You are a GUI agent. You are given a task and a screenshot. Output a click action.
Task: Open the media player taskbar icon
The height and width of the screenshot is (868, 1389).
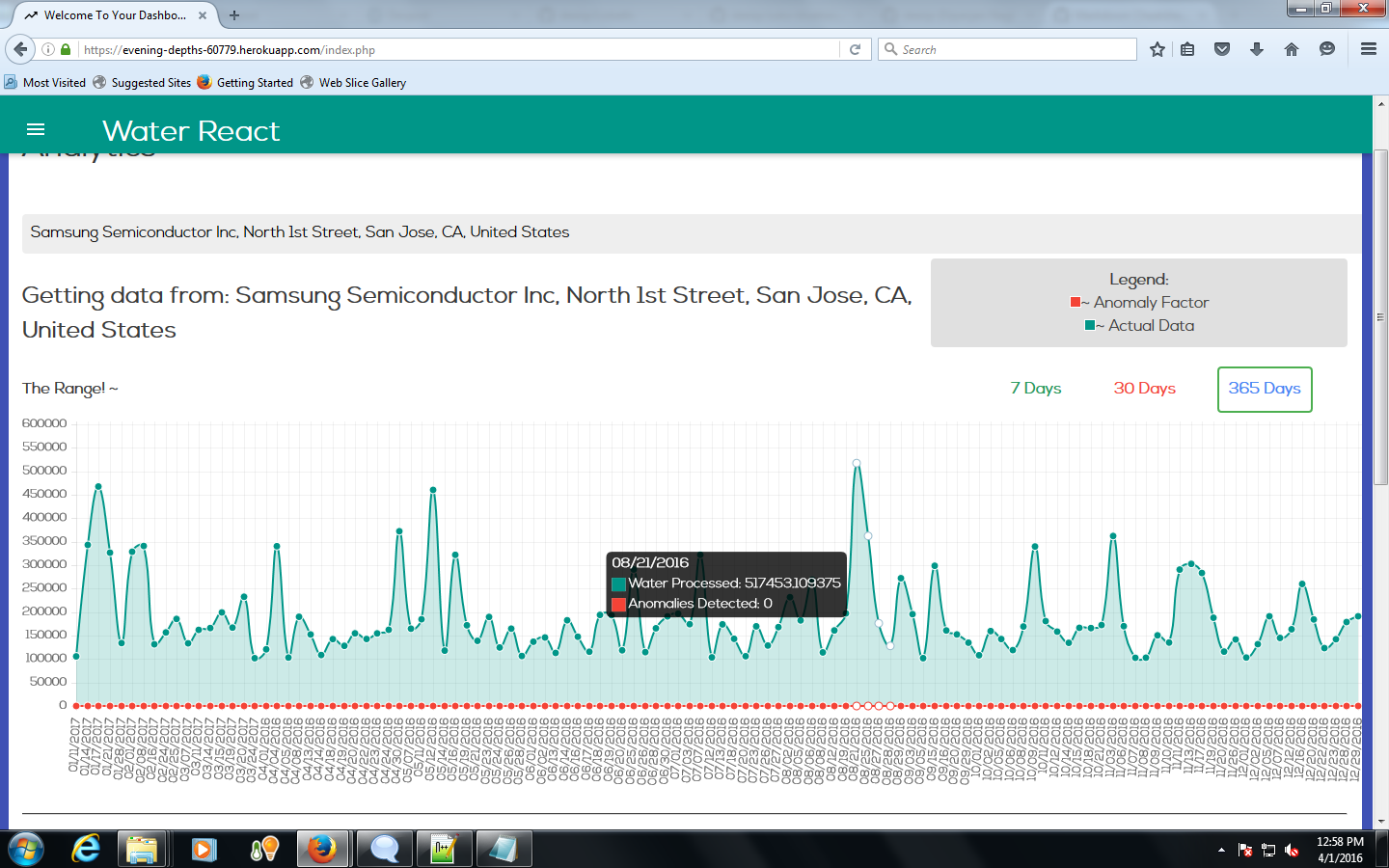pos(203,850)
